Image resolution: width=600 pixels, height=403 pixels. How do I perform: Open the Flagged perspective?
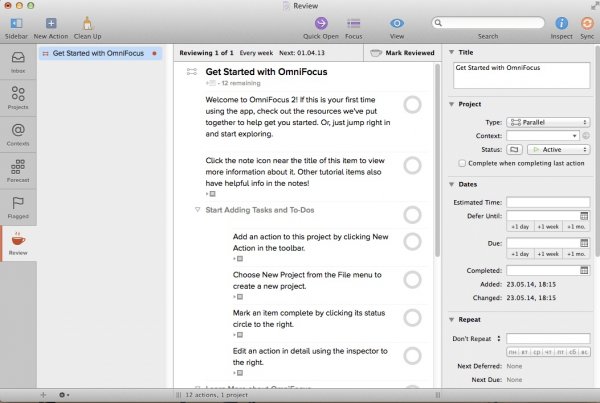pyautogui.click(x=18, y=207)
